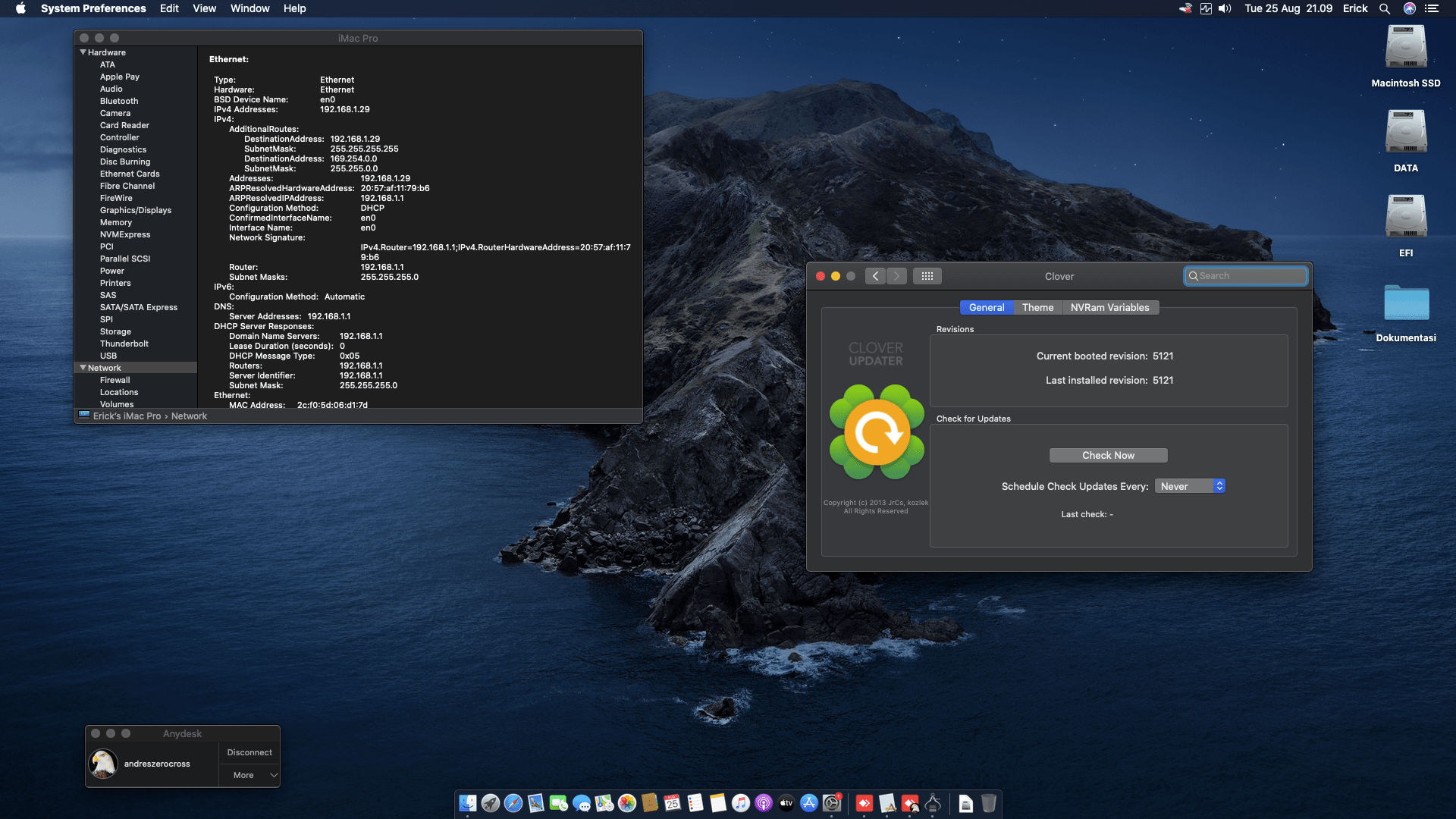1456x819 pixels.
Task: Expand the More menu in Anydesk
Action: coord(249,775)
